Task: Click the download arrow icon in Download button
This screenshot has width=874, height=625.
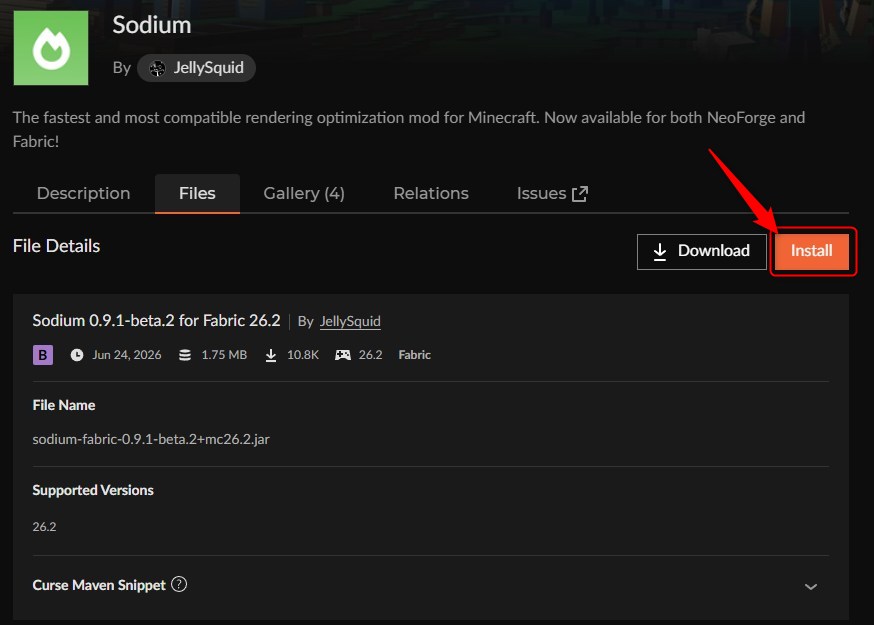Action: [660, 251]
